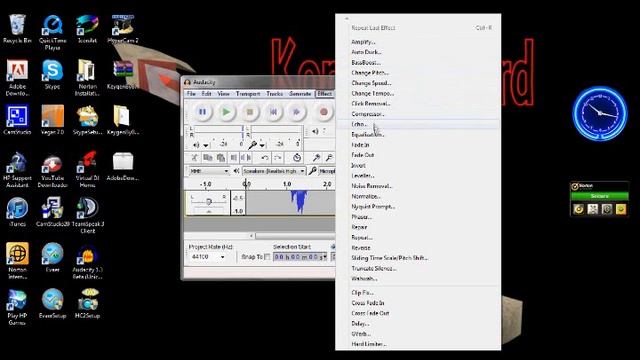Zoom in with the magnifier icon
640x360 pixels.
(316, 158)
